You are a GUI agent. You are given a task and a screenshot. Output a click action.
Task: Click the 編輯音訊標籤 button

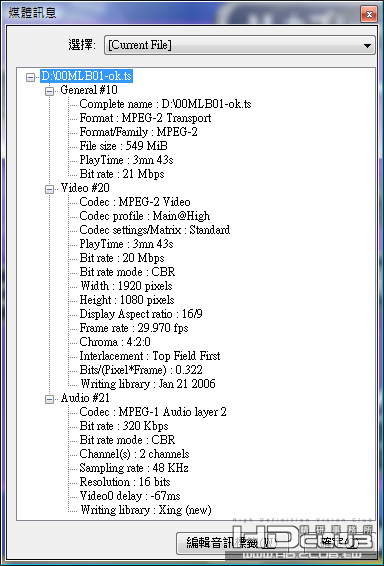(x=227, y=543)
